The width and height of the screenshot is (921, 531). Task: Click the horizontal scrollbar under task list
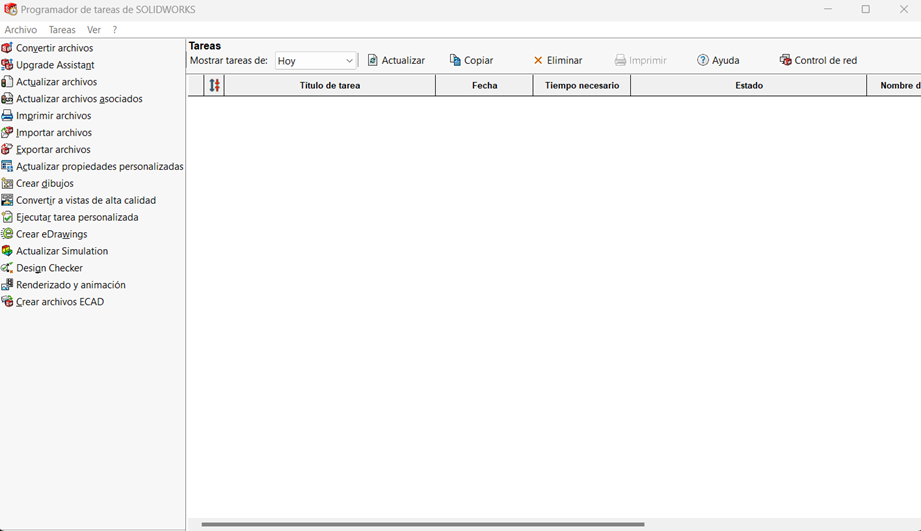pos(423,524)
